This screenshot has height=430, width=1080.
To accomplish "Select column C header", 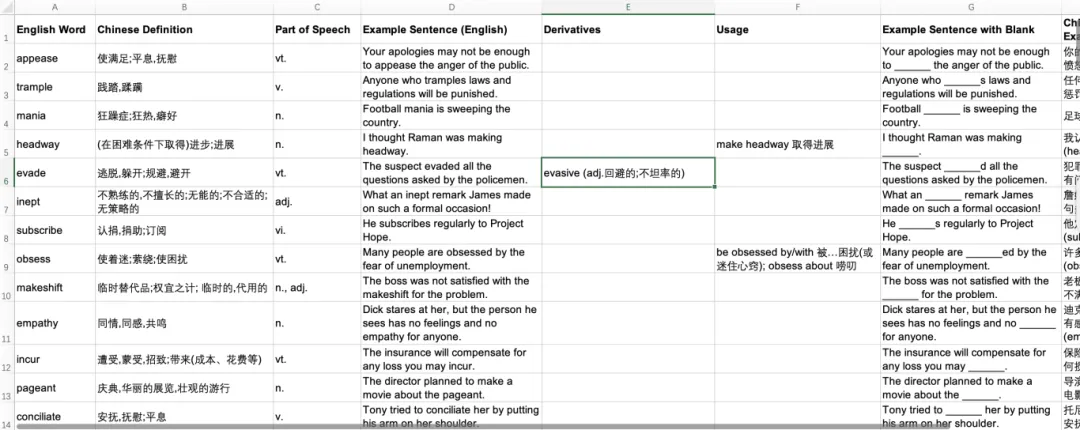I will (x=317, y=6).
